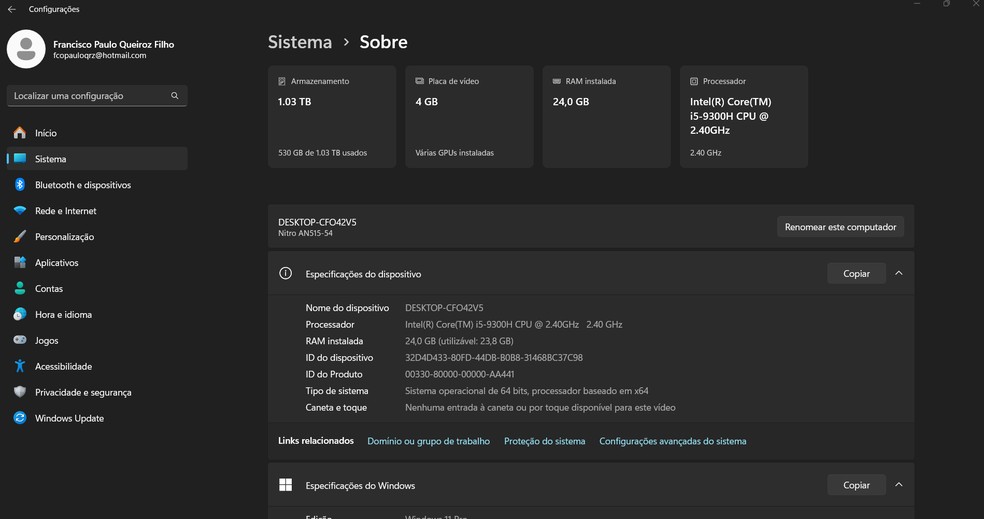Open Rede e Internet settings

pyautogui.click(x=65, y=211)
